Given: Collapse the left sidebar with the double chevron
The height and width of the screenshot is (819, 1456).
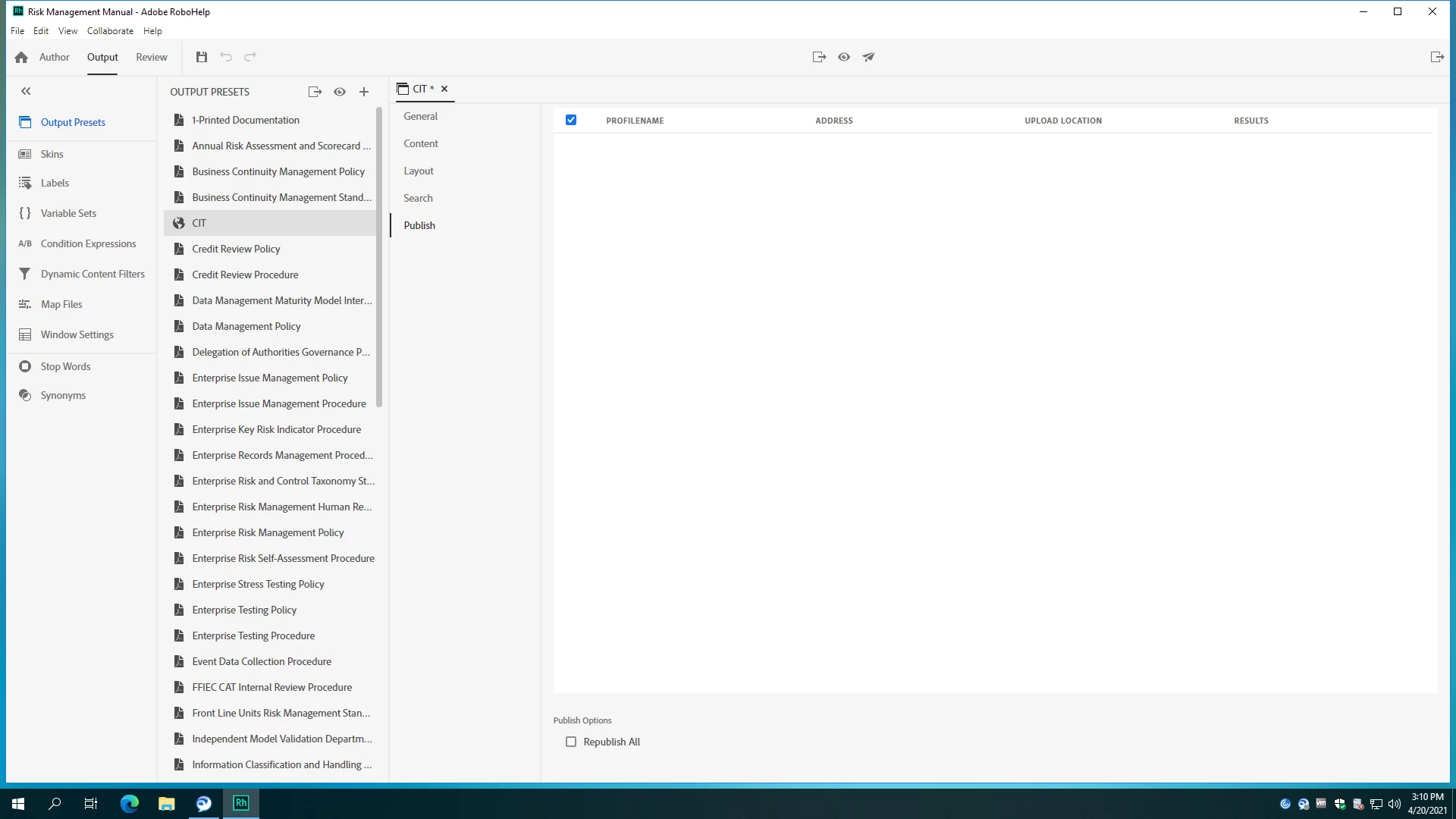Looking at the screenshot, I should coord(26,91).
